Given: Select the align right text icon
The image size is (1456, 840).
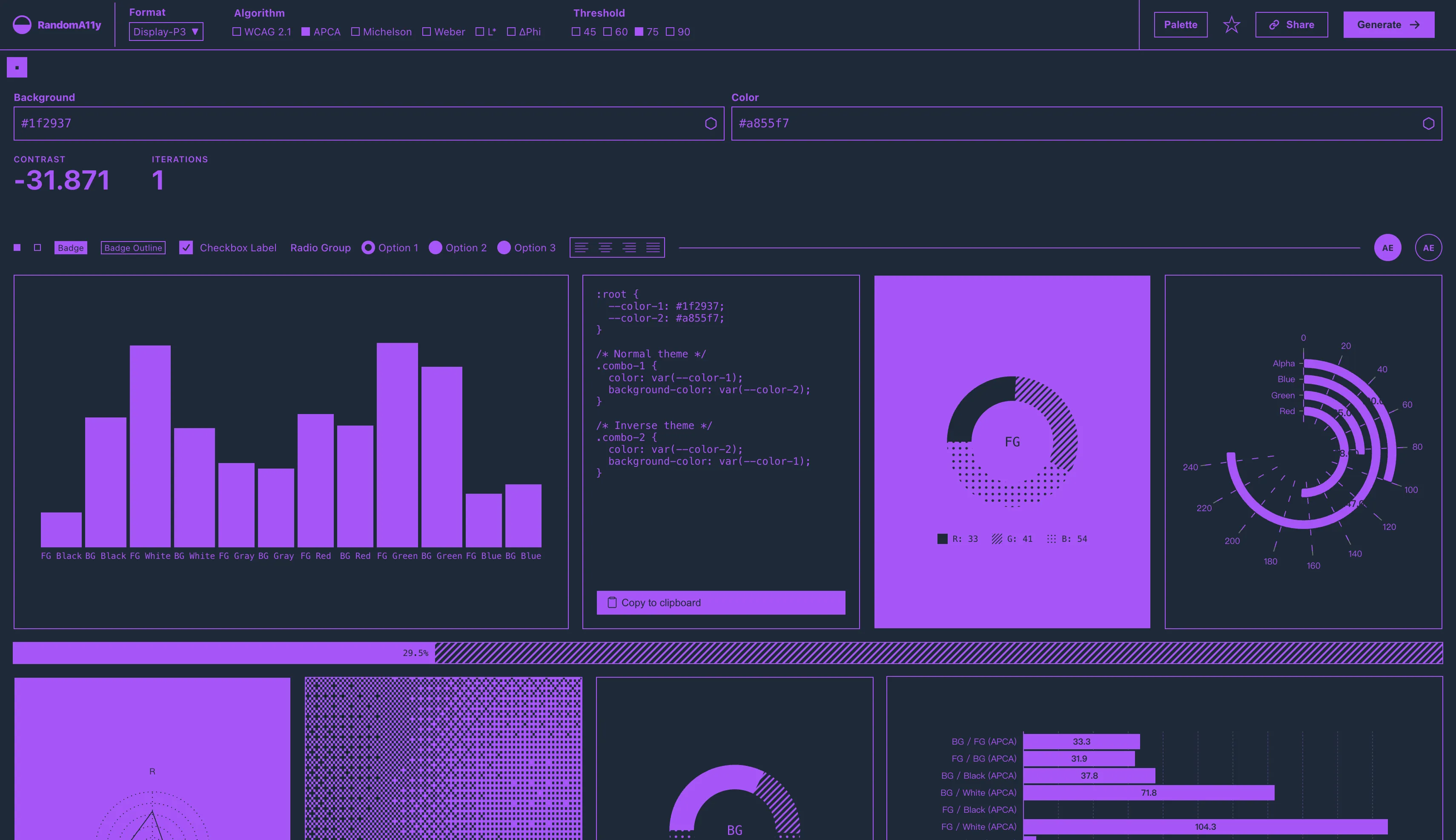Looking at the screenshot, I should (x=629, y=247).
